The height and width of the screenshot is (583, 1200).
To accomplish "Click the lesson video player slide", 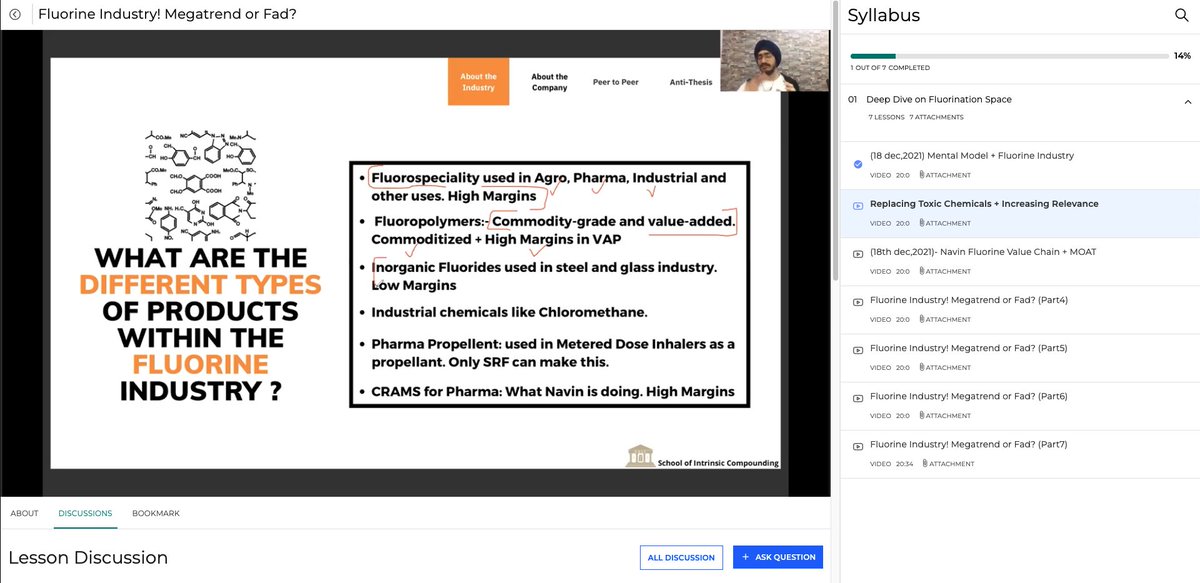I will click(416, 262).
